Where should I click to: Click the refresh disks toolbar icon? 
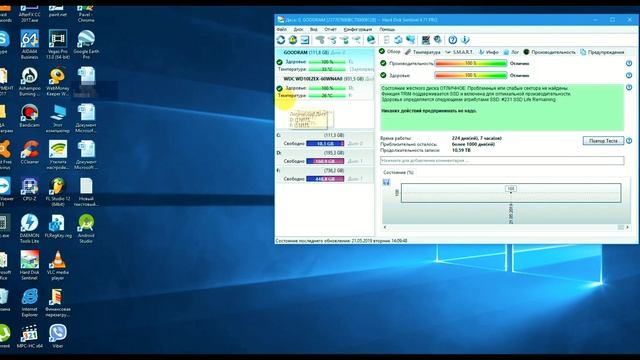[281, 40]
